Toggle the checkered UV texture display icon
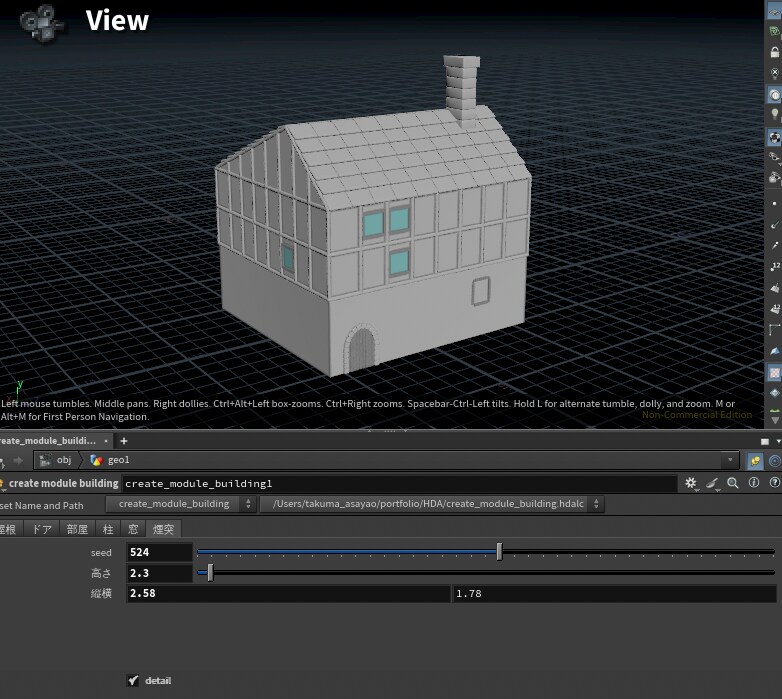782x699 pixels. tap(775, 372)
